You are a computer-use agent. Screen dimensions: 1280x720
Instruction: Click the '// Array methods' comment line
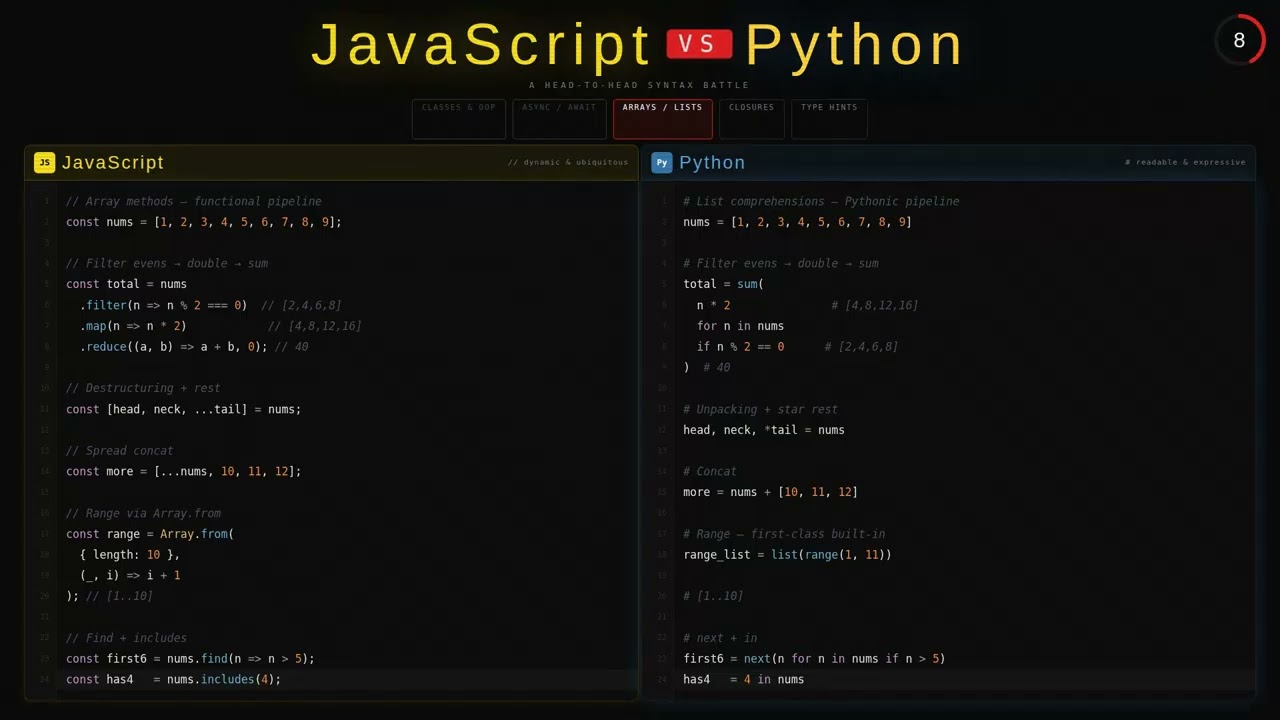(194, 201)
